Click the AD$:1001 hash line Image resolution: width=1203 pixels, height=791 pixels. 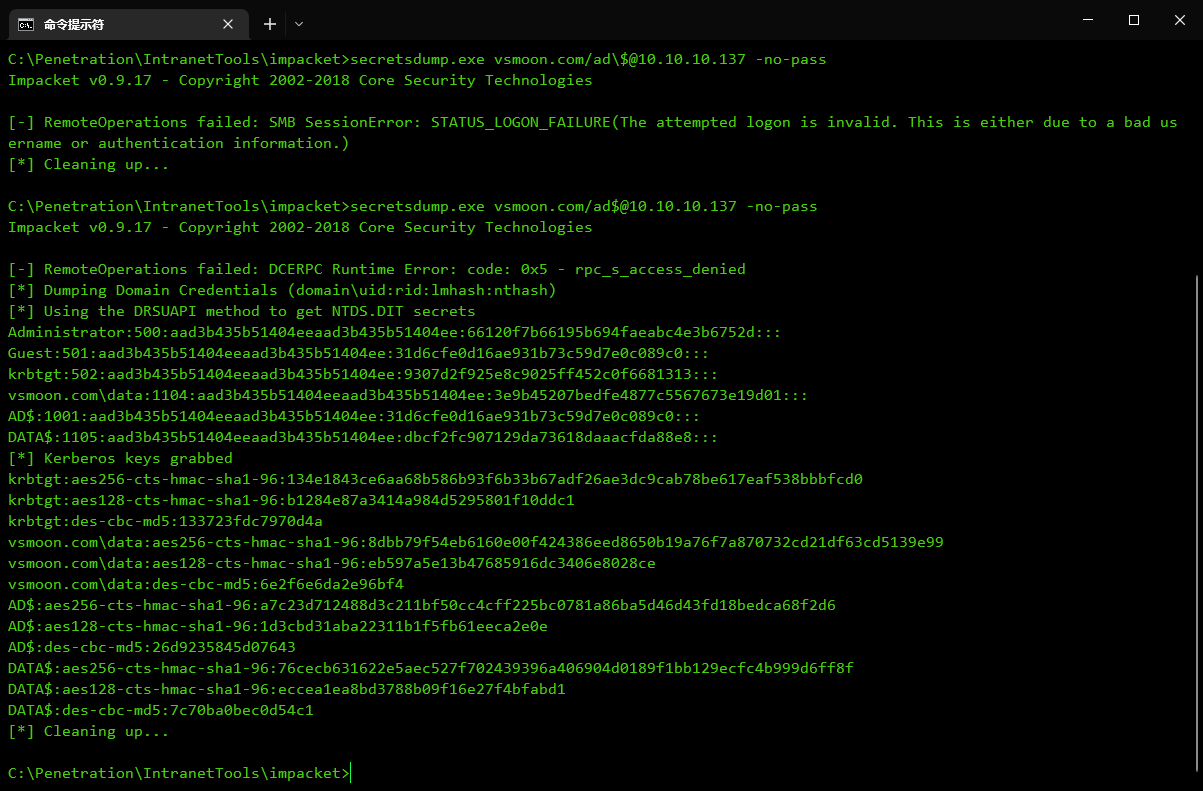point(354,416)
